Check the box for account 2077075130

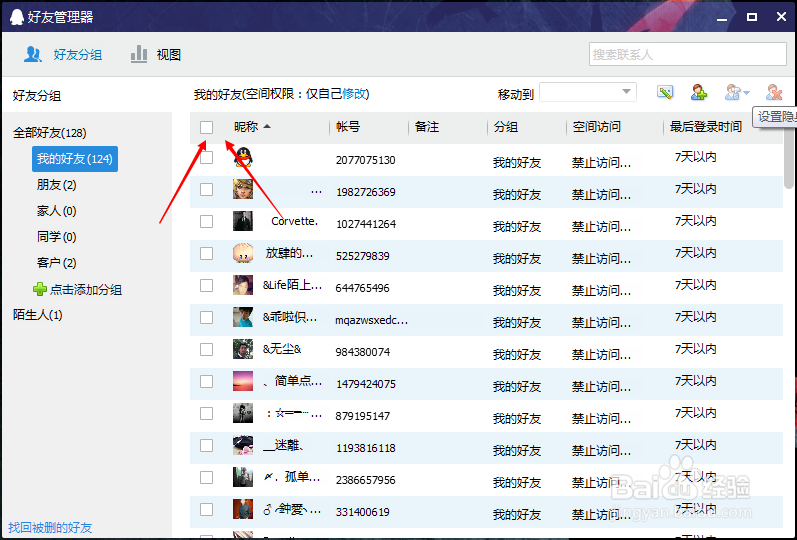[x=206, y=158]
